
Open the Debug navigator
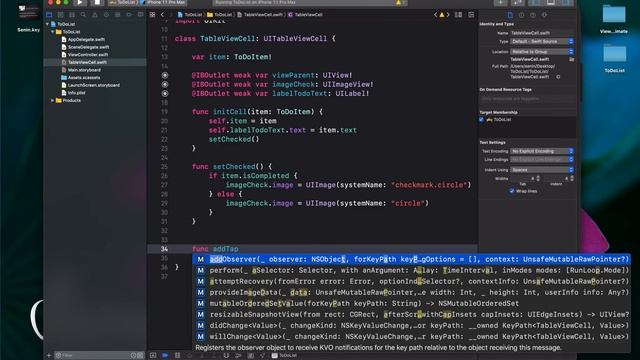coord(118,15)
